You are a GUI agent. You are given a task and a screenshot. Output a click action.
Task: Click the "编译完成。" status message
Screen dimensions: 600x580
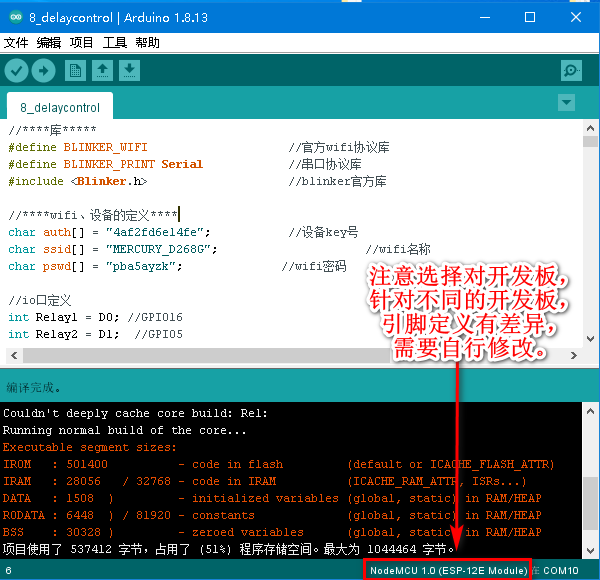click(x=33, y=388)
